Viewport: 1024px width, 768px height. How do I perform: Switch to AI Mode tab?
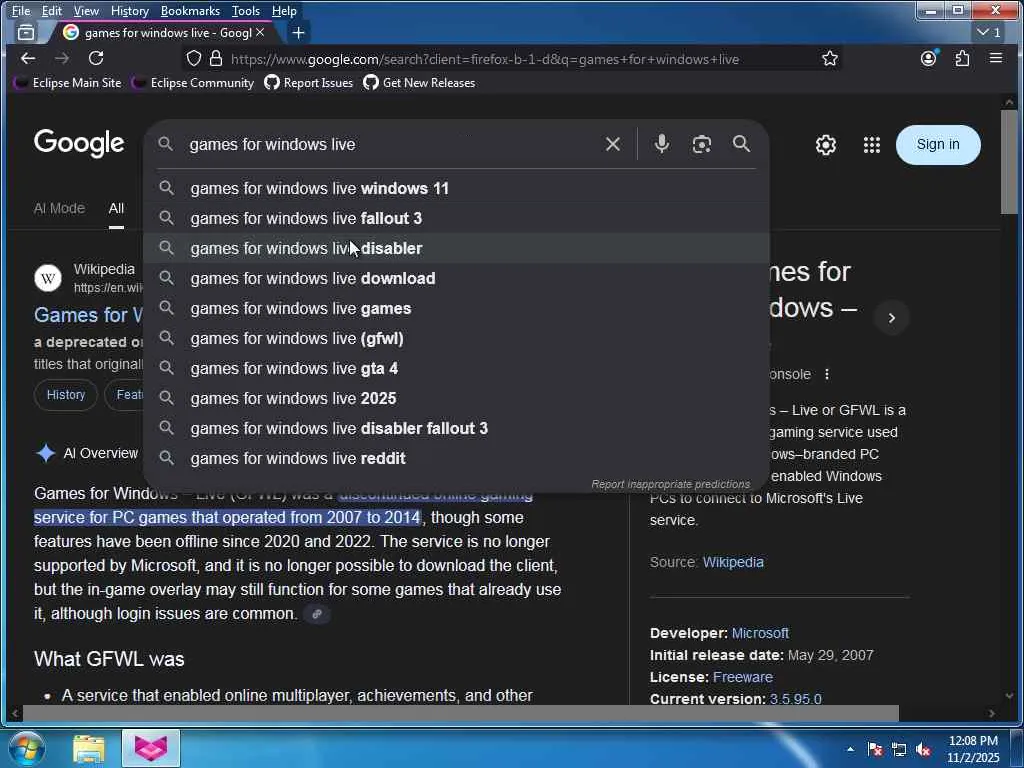59,208
